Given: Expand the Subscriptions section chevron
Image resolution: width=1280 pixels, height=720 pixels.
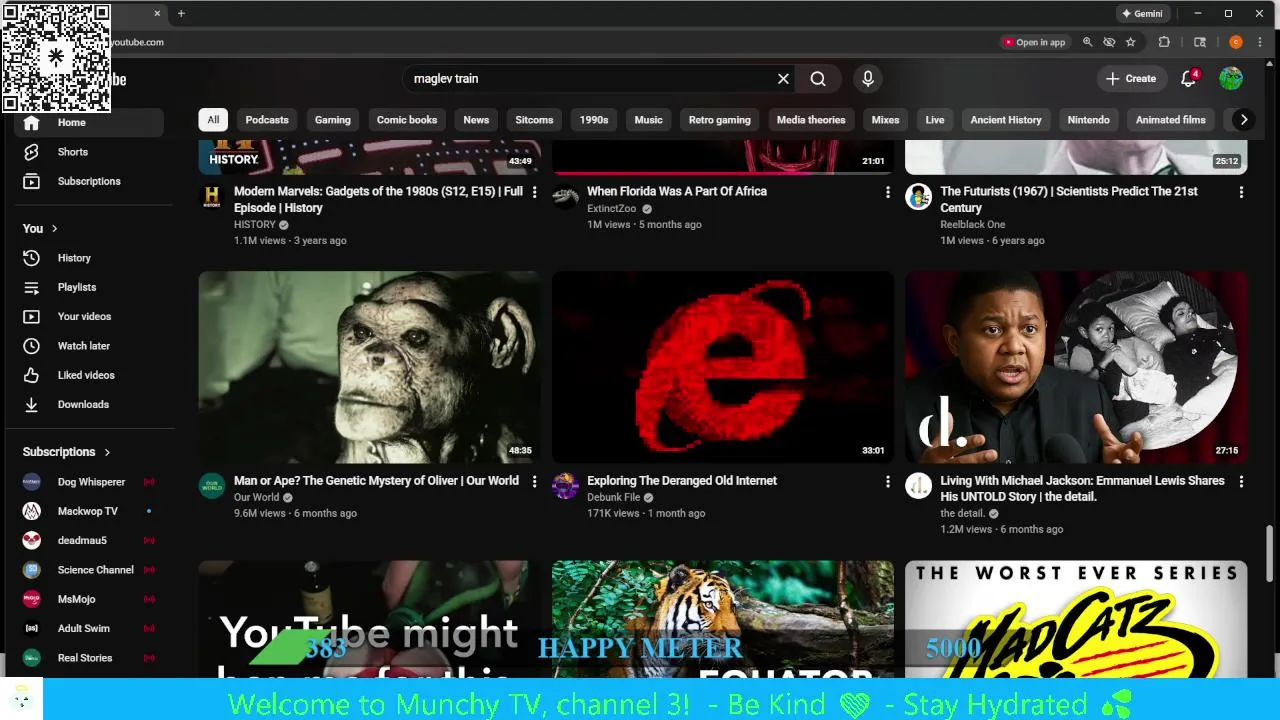Looking at the screenshot, I should click(107, 452).
